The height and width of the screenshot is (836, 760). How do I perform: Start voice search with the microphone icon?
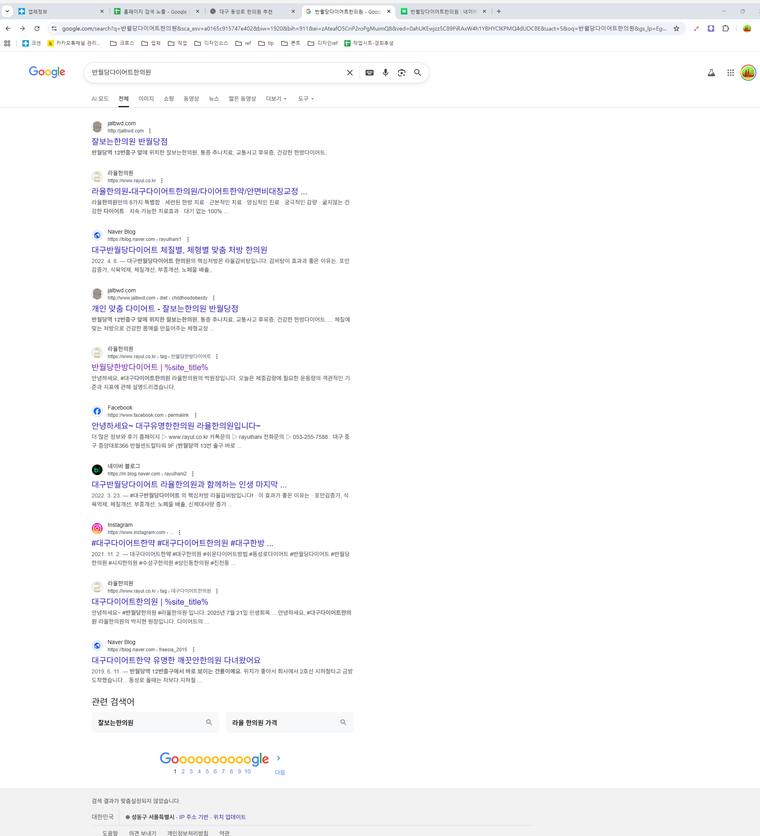click(385, 73)
